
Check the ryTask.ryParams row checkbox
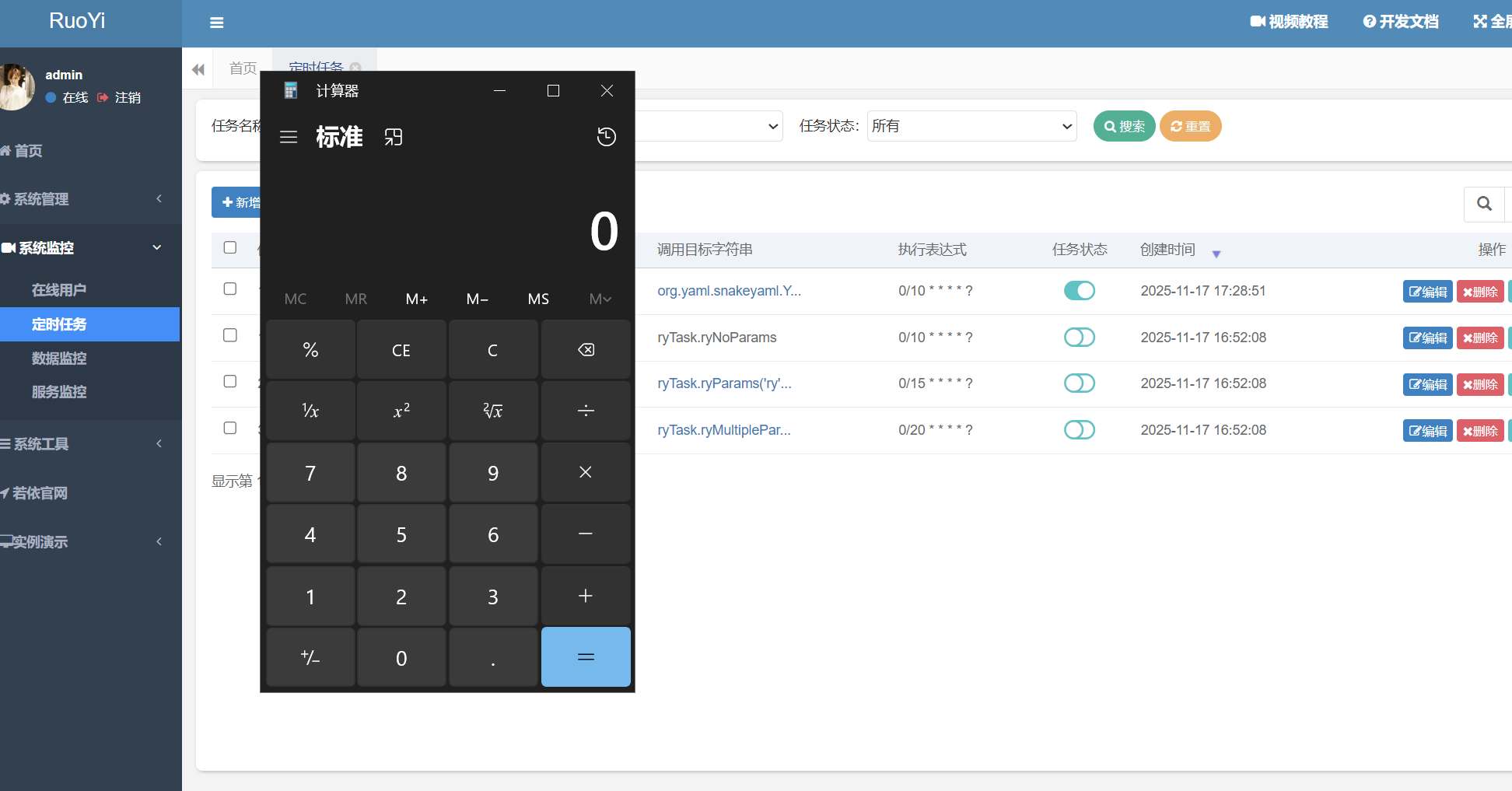[230, 381]
